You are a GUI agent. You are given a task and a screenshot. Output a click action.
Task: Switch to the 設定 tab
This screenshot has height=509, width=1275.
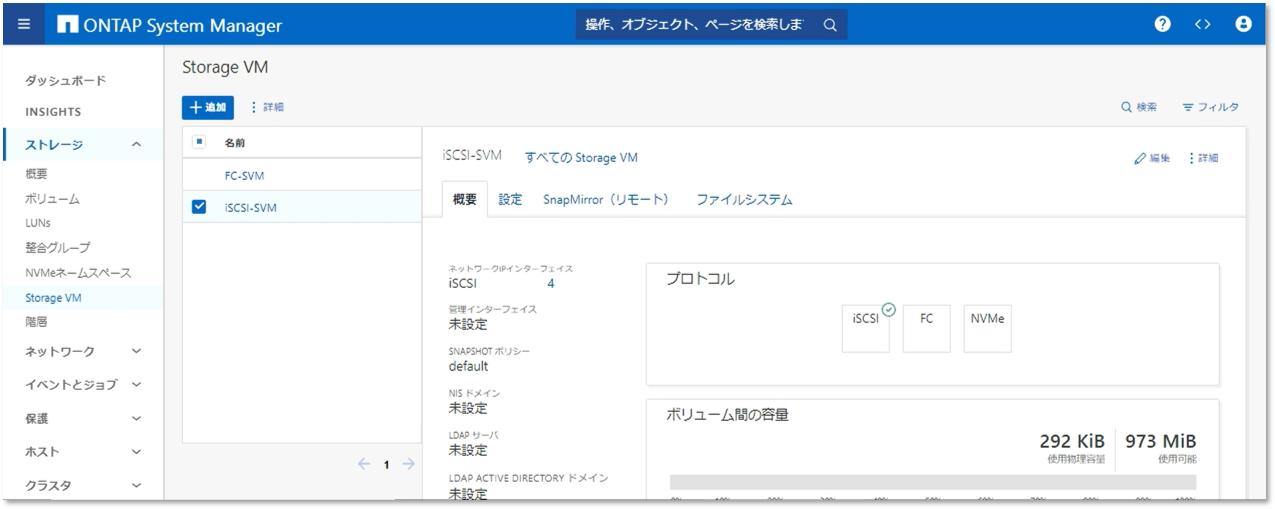pyautogui.click(x=510, y=199)
